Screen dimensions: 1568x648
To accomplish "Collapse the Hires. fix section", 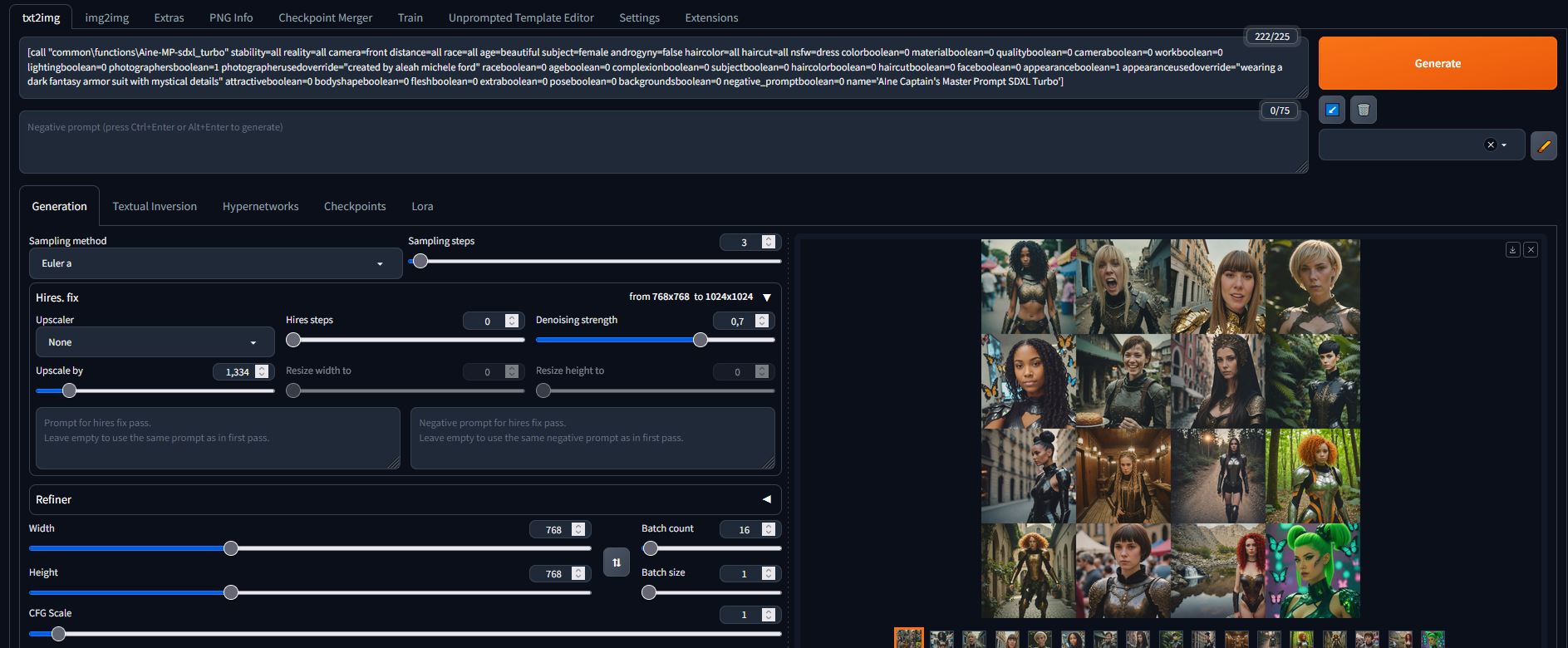I will point(766,297).
